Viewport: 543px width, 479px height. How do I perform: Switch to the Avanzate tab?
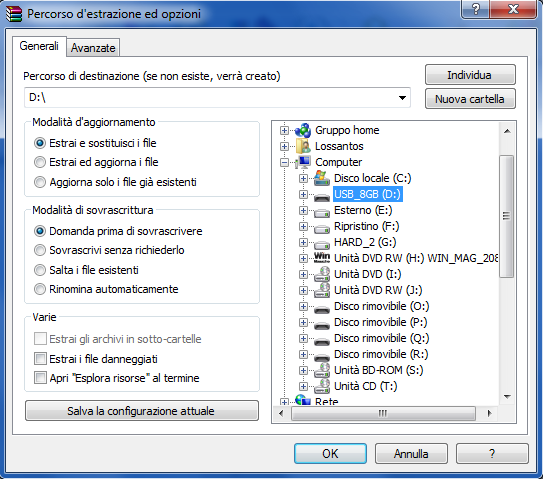93,48
